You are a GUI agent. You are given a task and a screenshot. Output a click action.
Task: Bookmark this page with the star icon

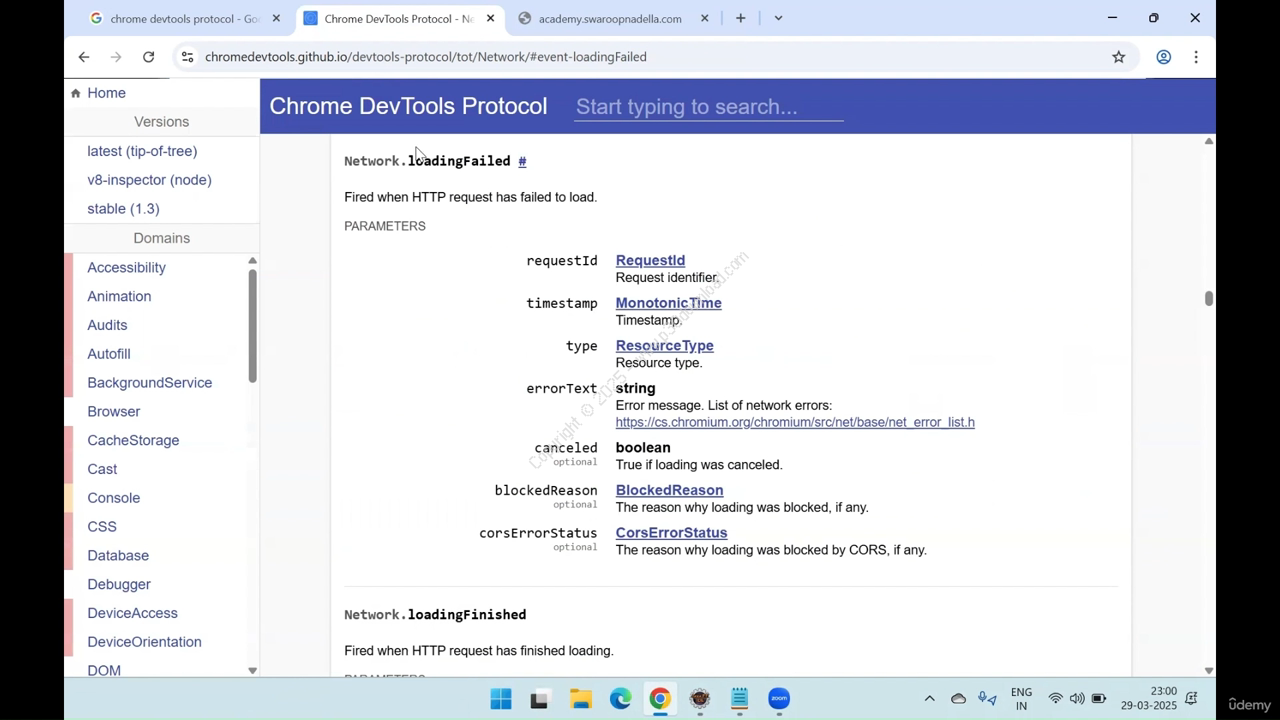click(1119, 57)
